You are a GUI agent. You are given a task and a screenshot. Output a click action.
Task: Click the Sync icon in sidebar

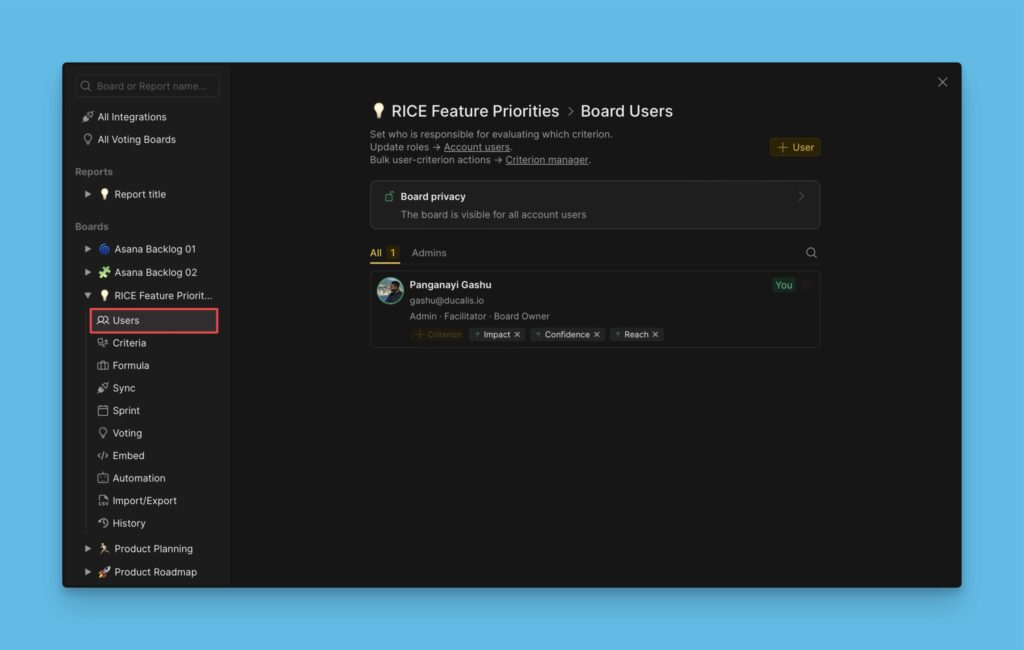[103, 388]
